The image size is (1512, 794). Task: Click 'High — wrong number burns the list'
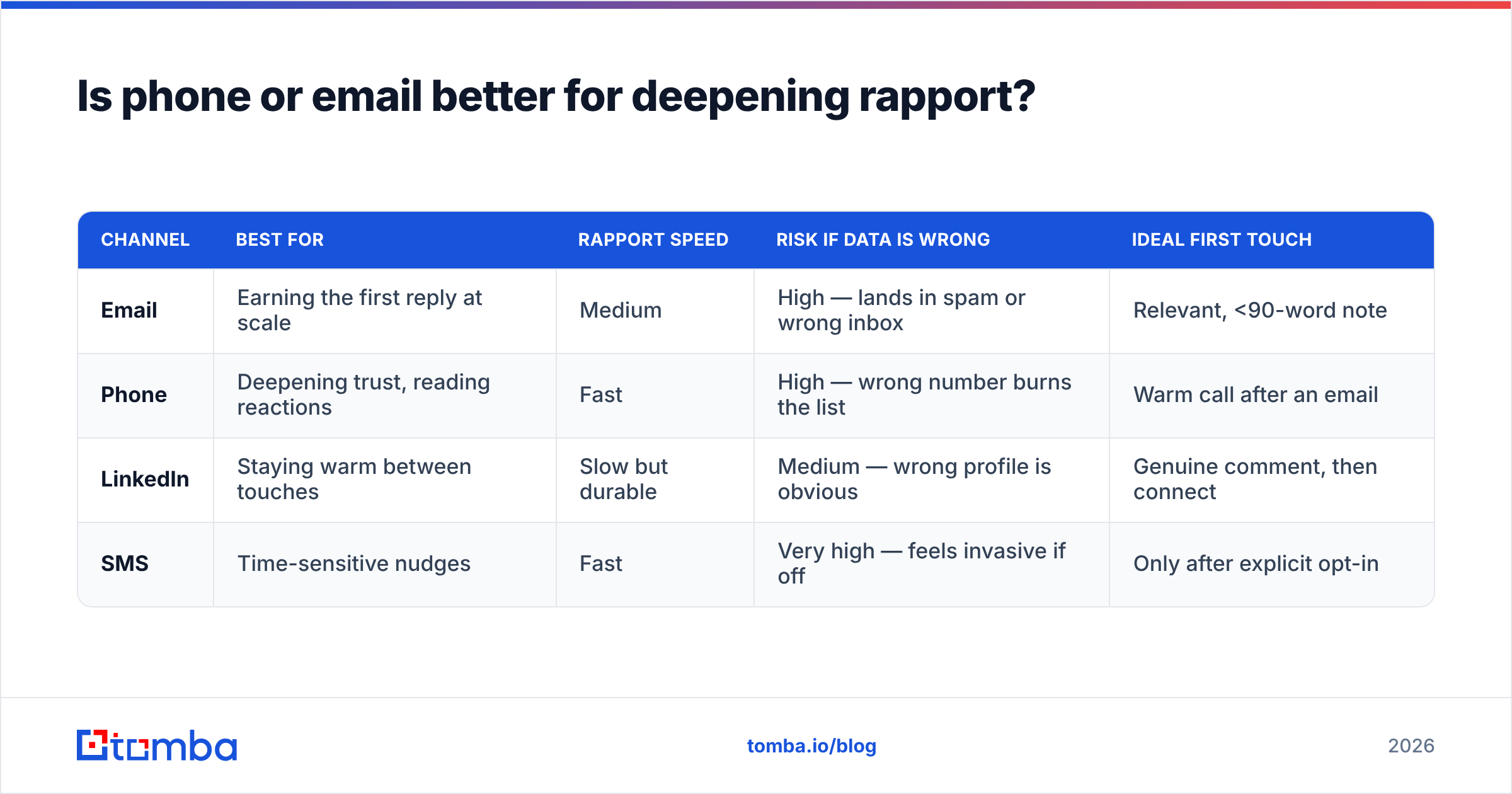[932, 395]
